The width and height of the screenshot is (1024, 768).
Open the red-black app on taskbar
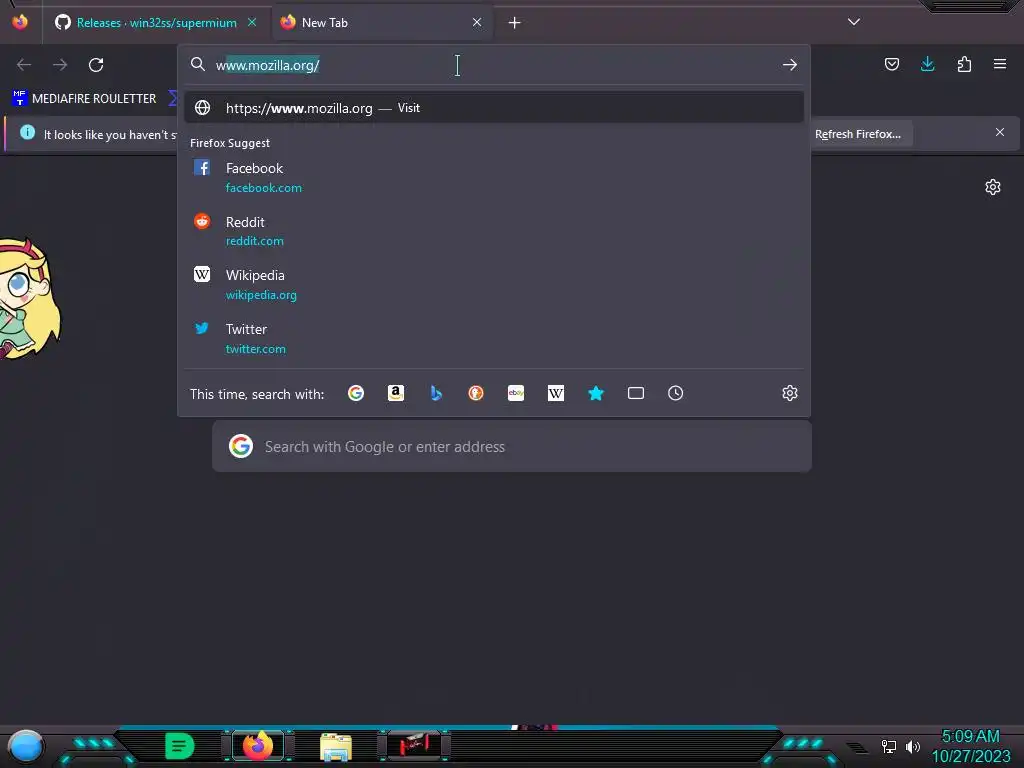(413, 744)
